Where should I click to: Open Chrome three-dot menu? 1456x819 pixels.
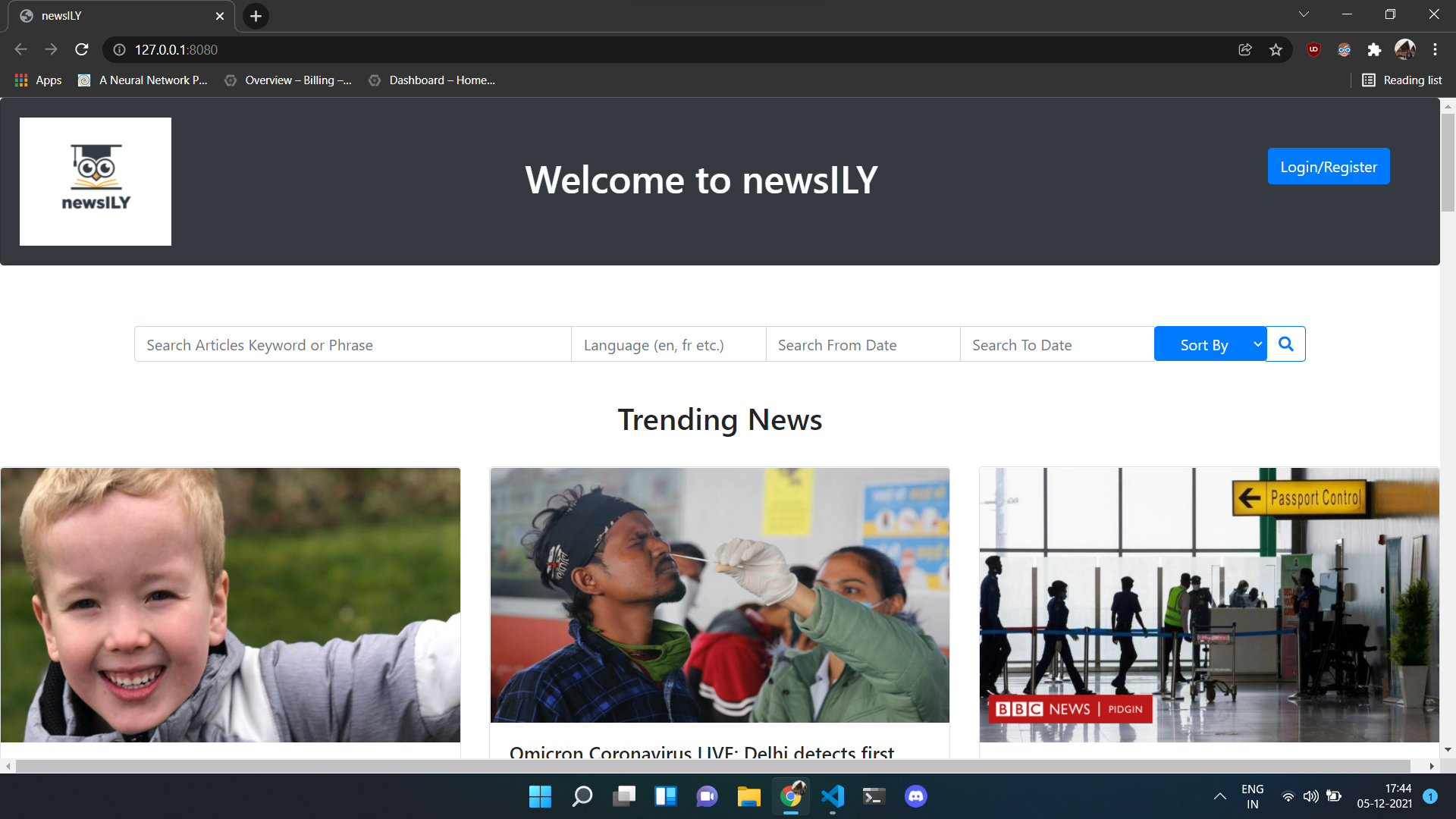(1435, 49)
